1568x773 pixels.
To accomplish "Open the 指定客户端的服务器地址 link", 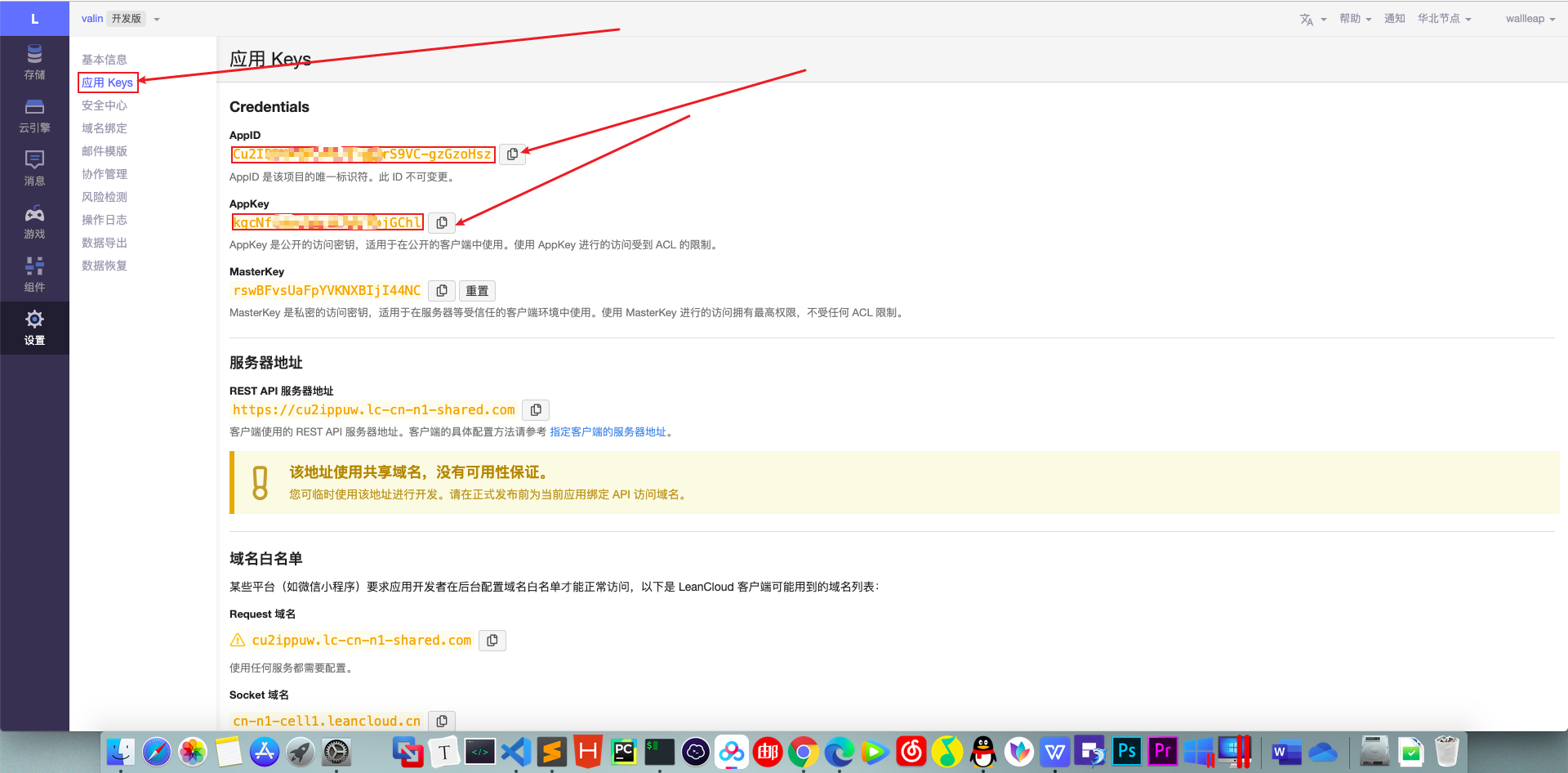I will pyautogui.click(x=608, y=432).
